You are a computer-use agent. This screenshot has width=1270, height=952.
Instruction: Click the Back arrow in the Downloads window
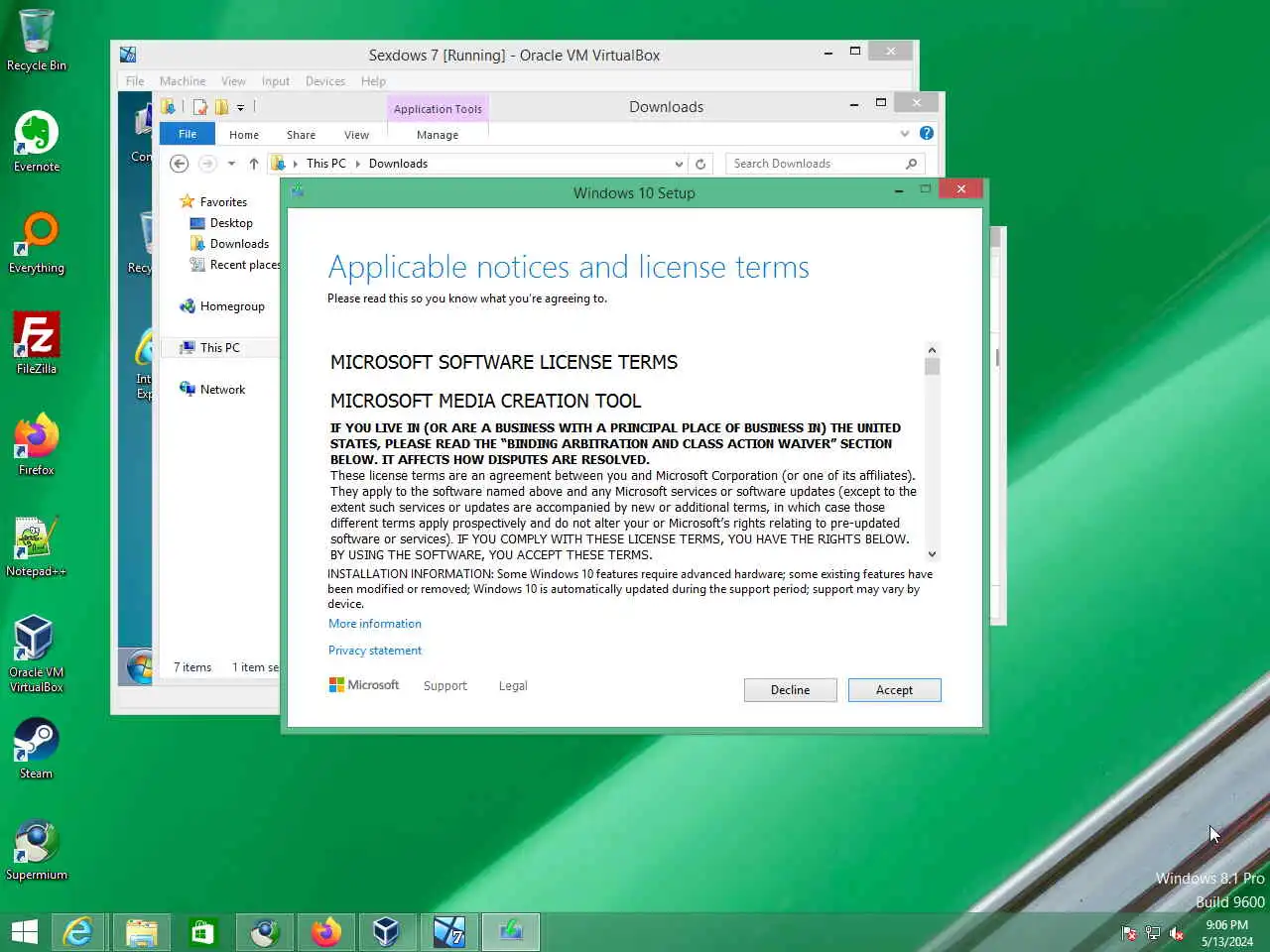click(179, 164)
